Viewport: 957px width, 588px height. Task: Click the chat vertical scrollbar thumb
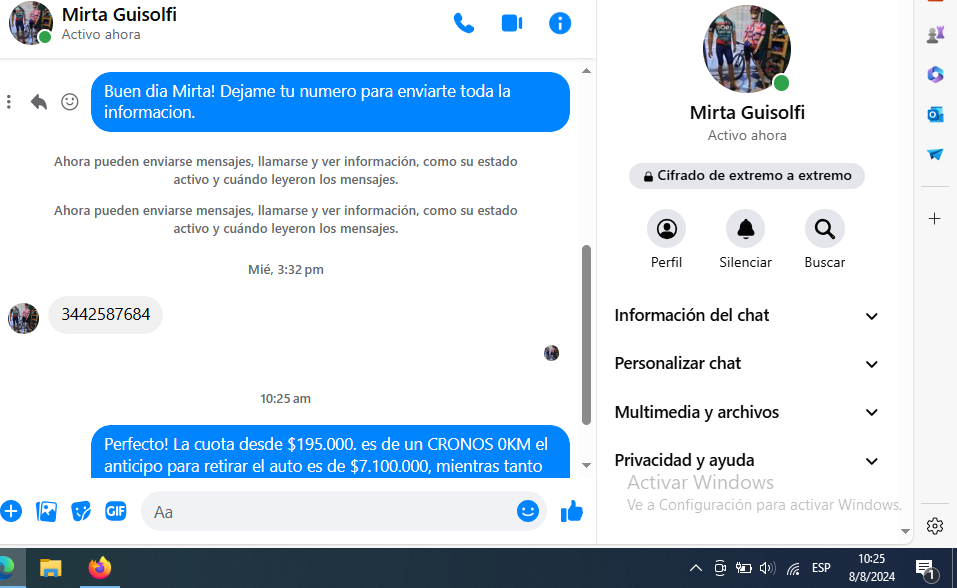coord(586,335)
